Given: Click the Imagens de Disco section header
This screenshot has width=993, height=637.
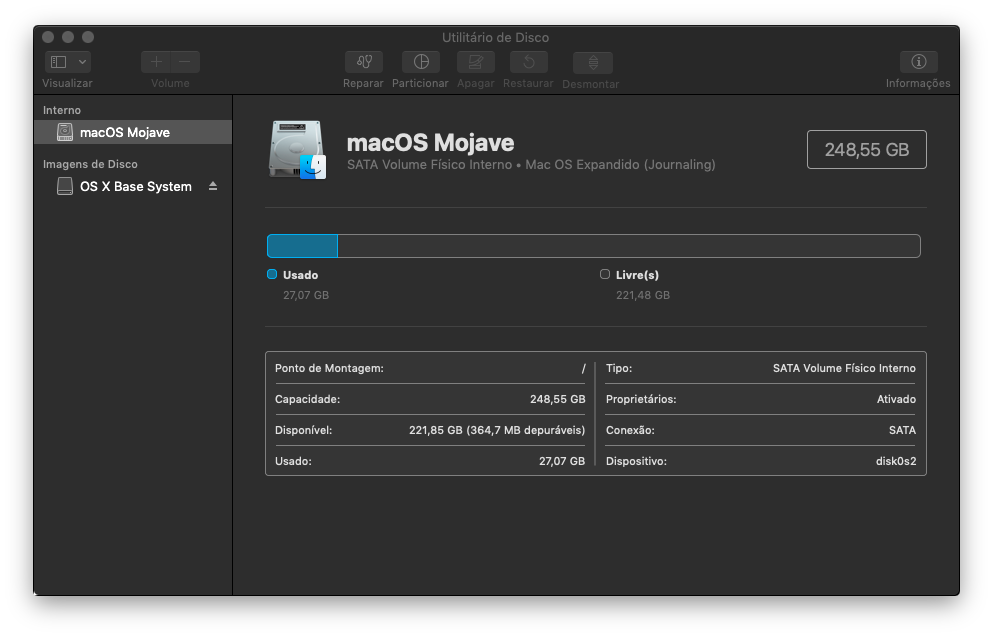Looking at the screenshot, I should coord(91,164).
